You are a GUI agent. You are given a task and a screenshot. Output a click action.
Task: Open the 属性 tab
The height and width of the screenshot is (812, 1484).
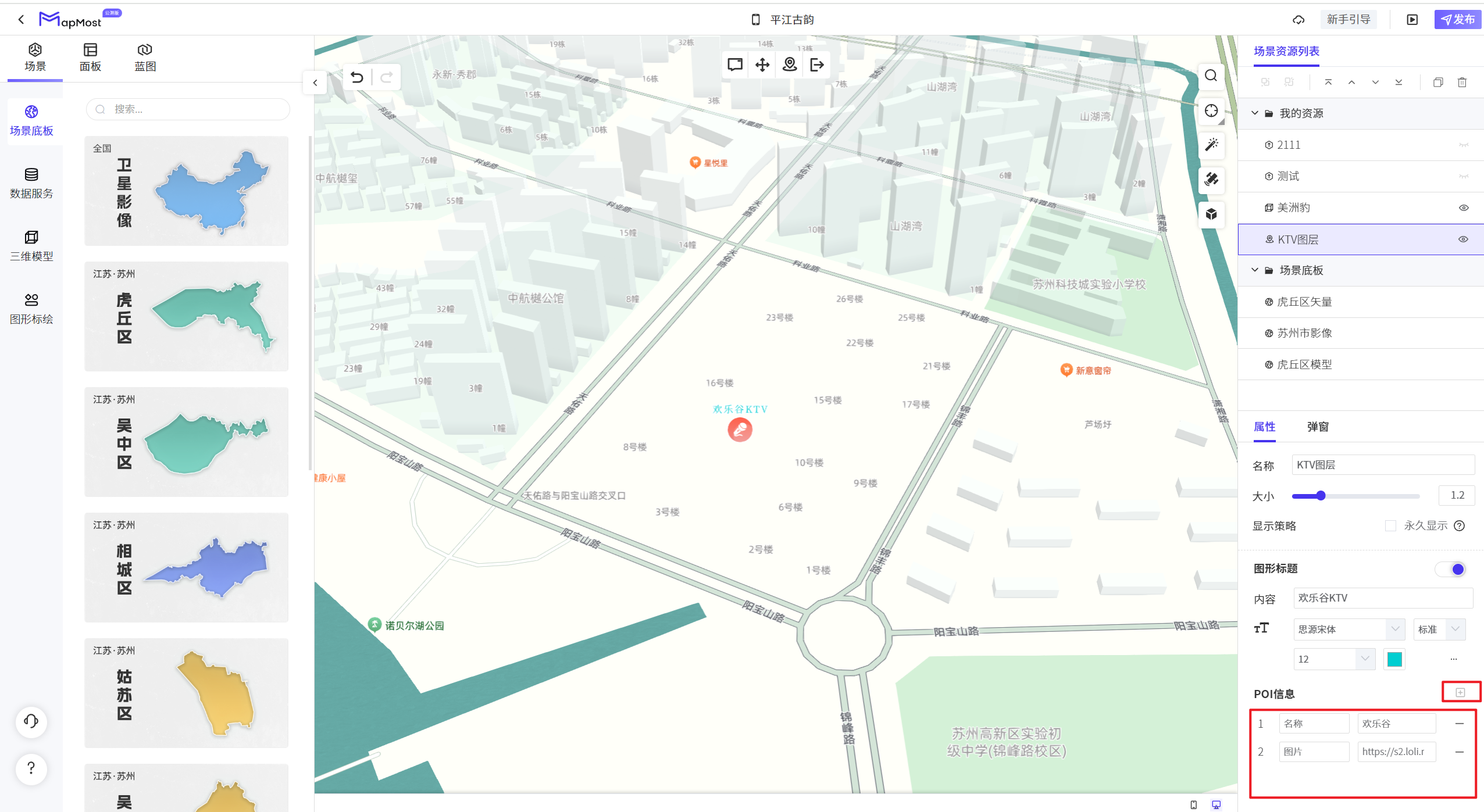click(1264, 427)
